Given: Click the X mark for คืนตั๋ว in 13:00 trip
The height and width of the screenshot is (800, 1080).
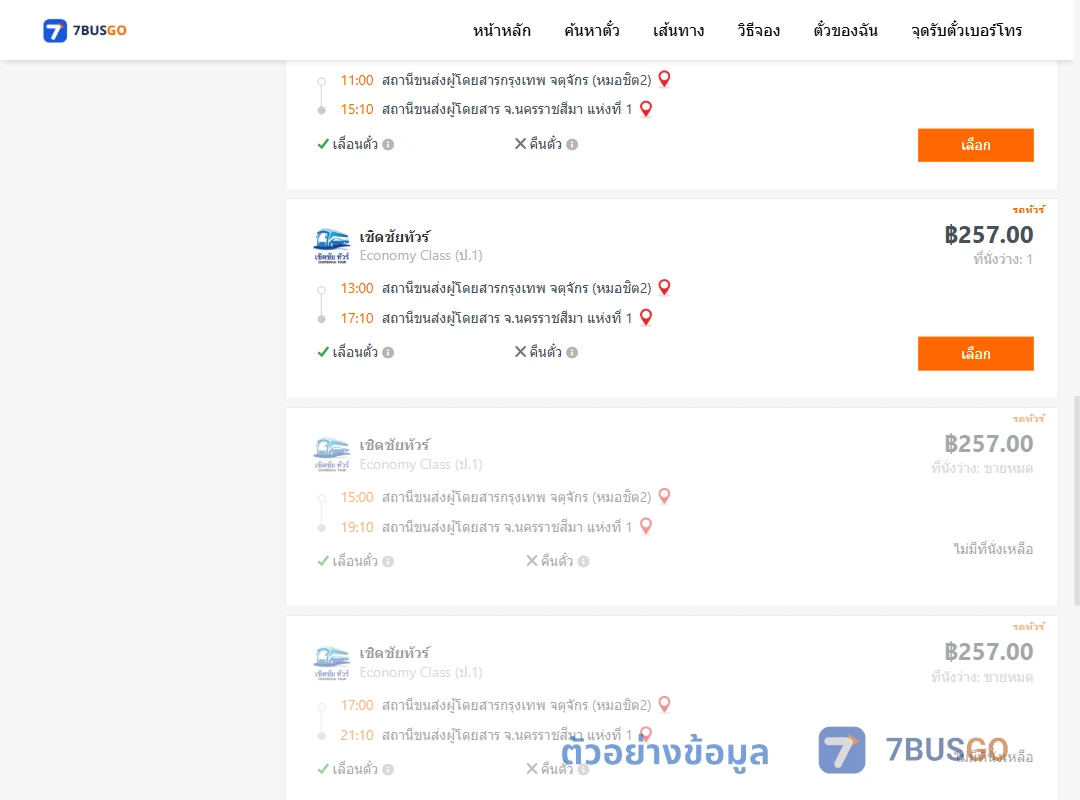Looking at the screenshot, I should (x=521, y=352).
